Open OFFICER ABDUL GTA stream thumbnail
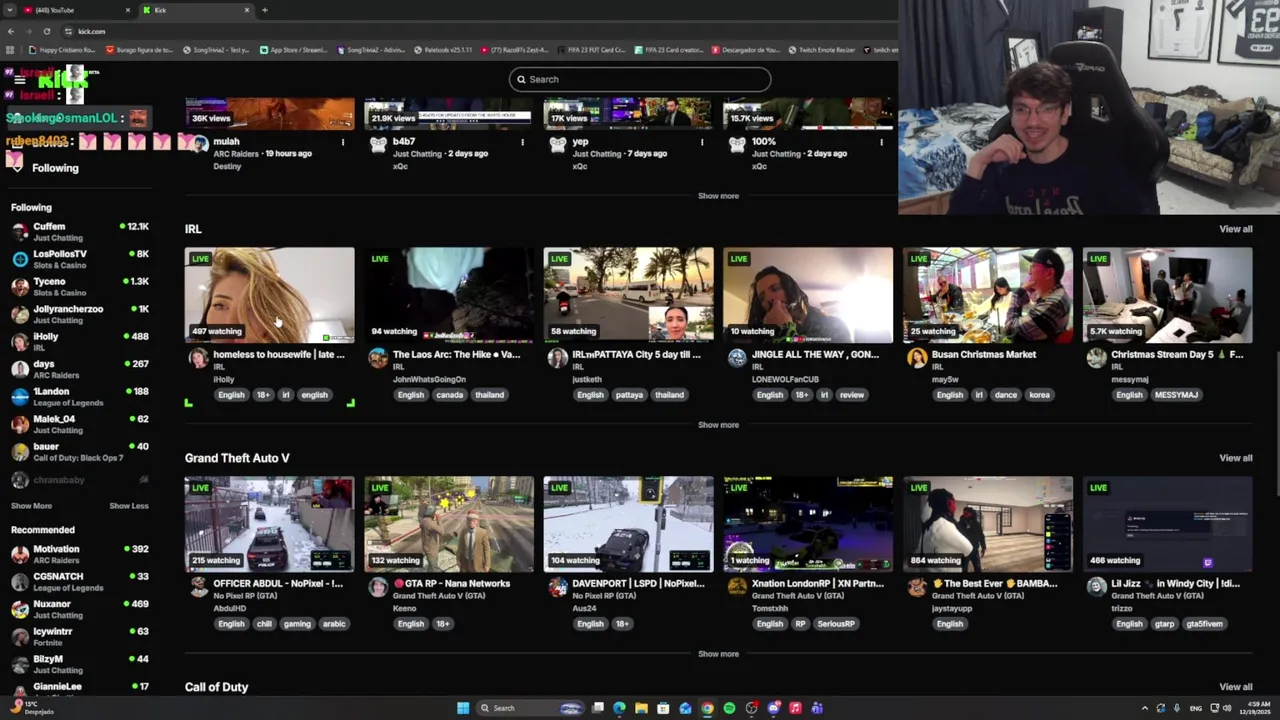 click(269, 524)
